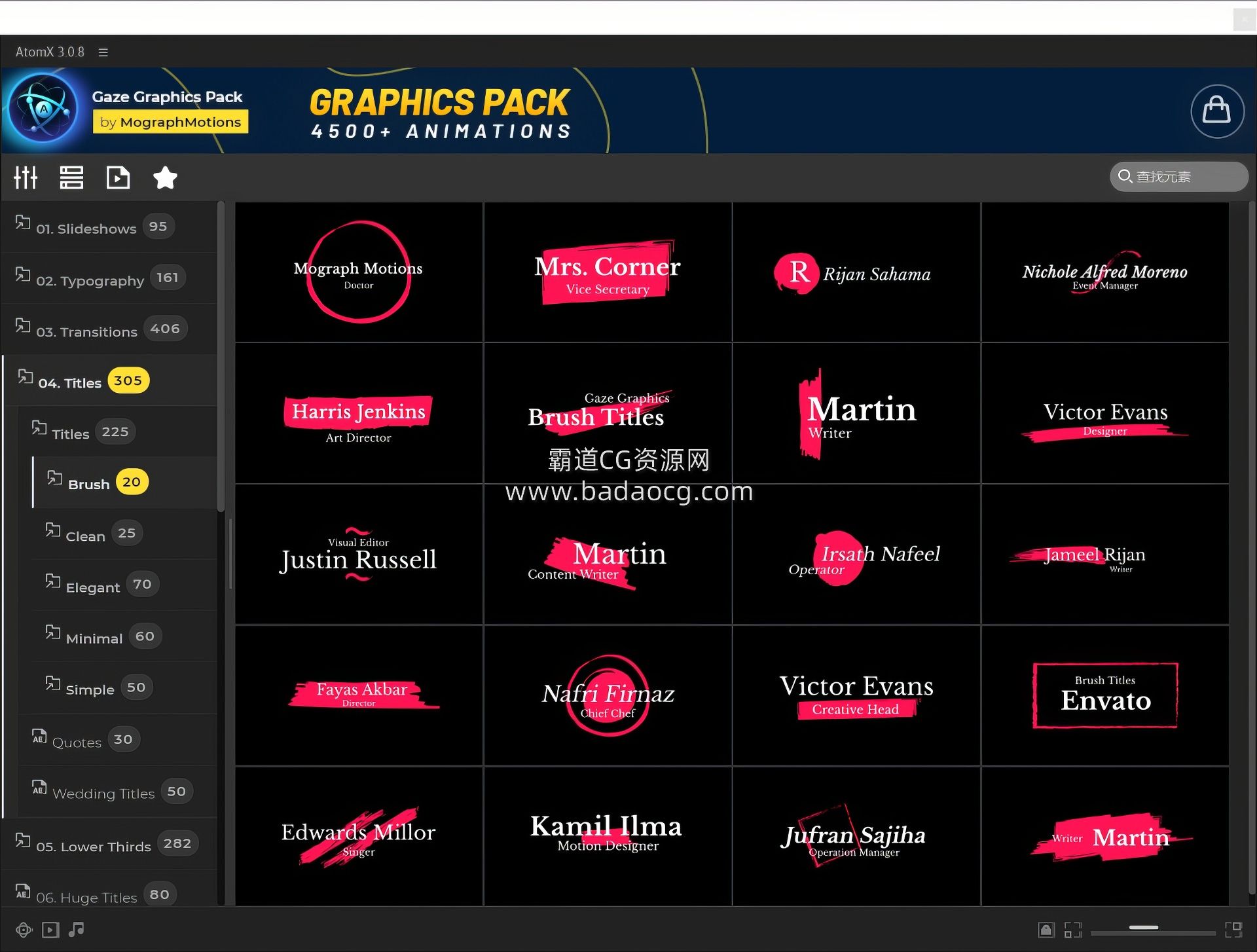1257x952 pixels.
Task: Expand the 05. Lower Thirds category
Action: point(109,844)
